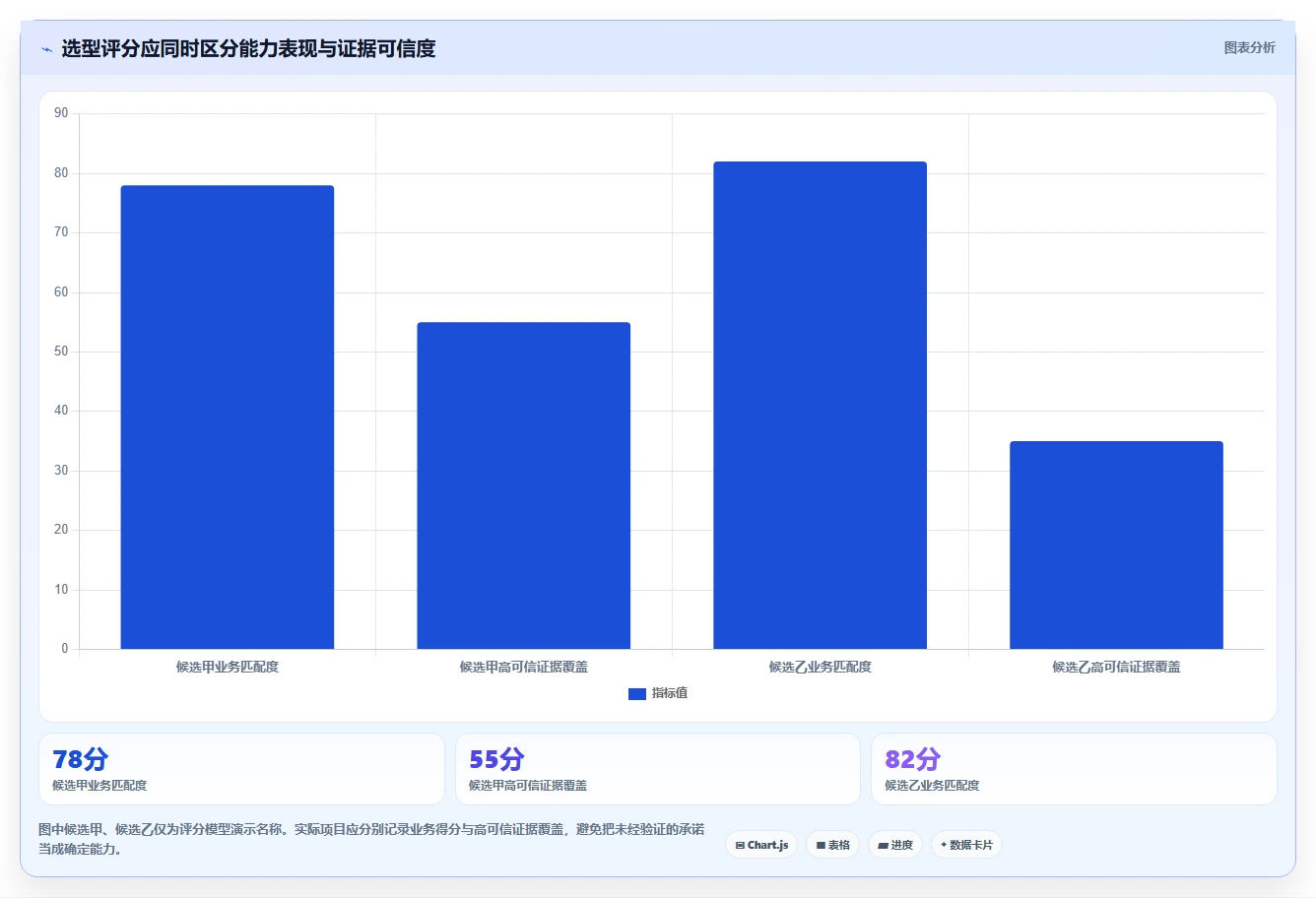This screenshot has width=1316, height=898.
Task: Select the 候选乙业务匹配度 bar
Action: tap(820, 406)
